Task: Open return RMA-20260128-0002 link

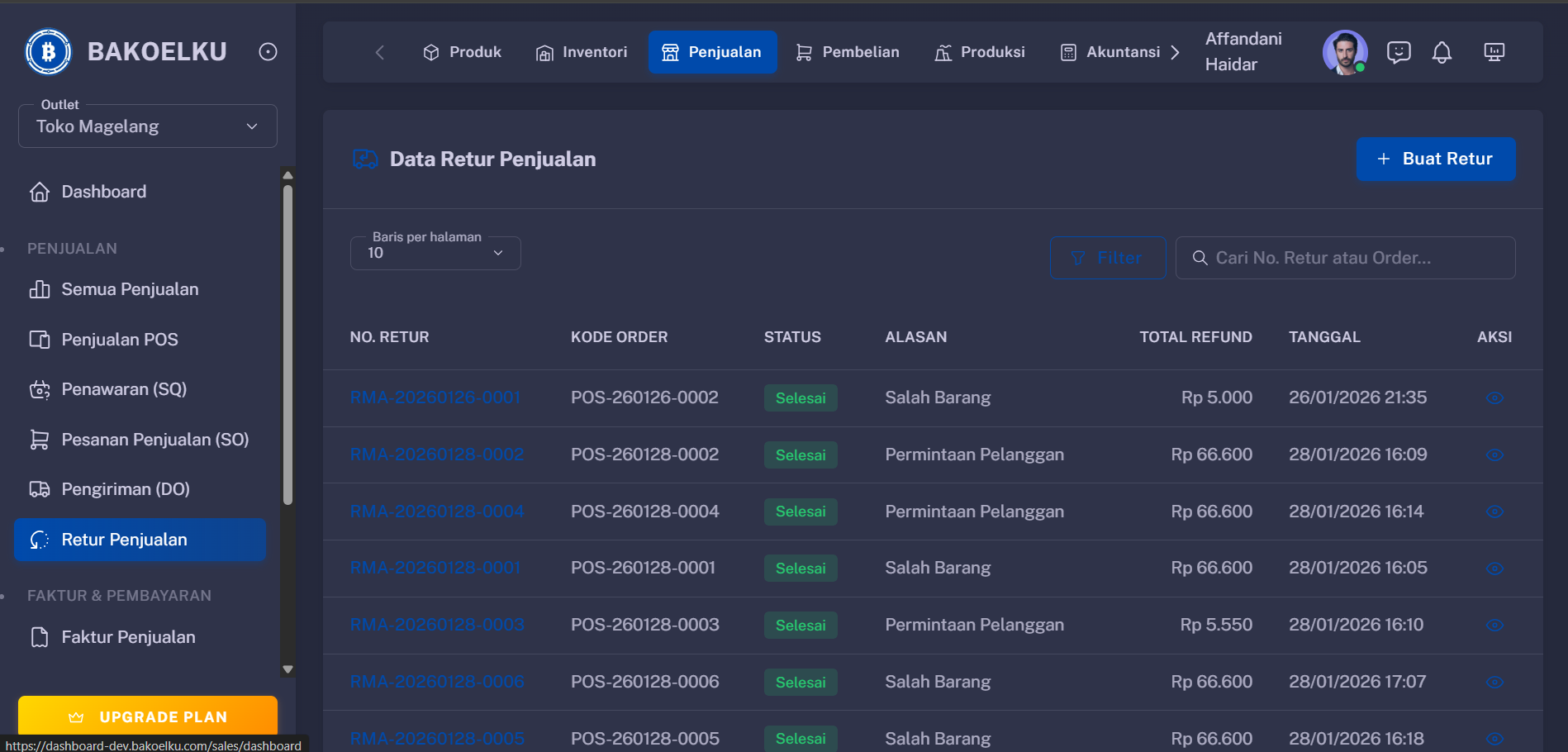Action: (x=437, y=455)
